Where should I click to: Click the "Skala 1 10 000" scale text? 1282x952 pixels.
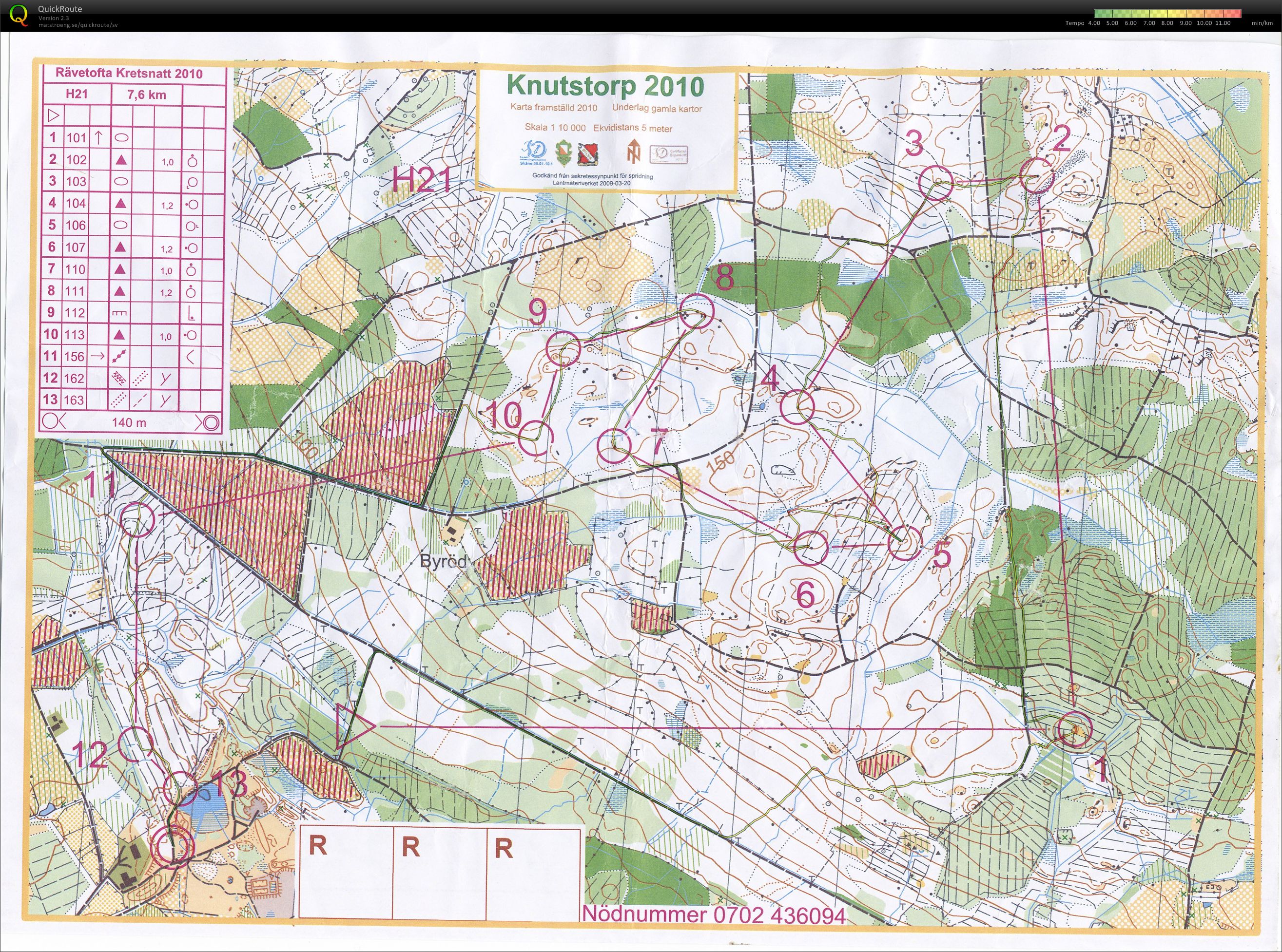(555, 127)
